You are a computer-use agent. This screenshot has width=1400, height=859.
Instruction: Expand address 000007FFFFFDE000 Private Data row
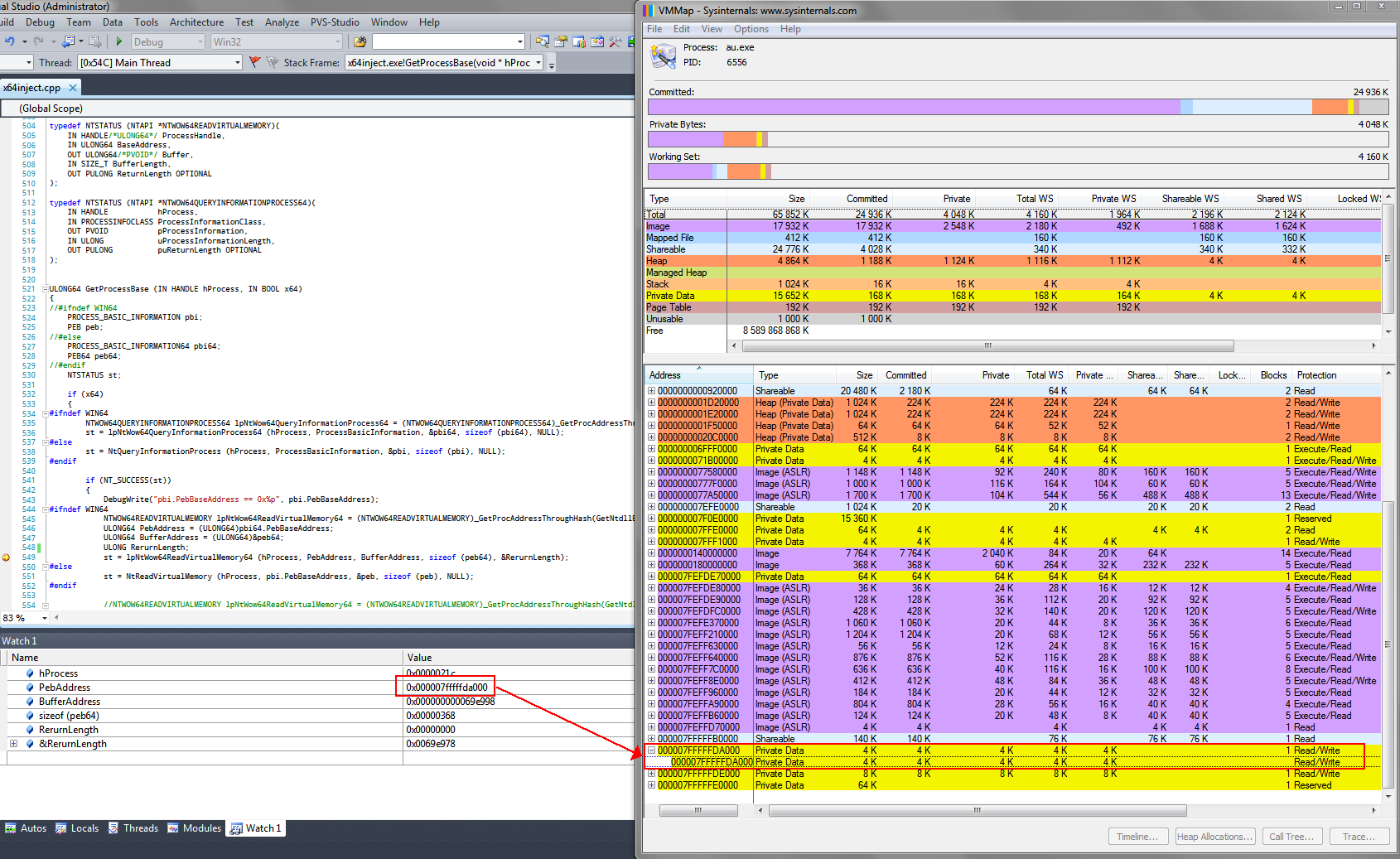(651, 774)
